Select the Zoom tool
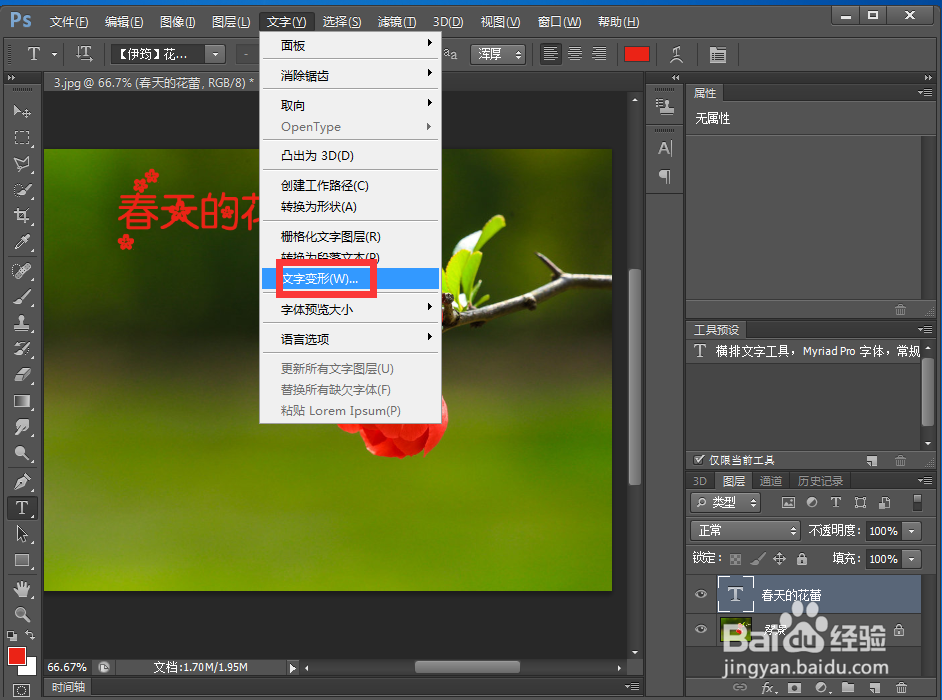This screenshot has width=942, height=700. 22,615
